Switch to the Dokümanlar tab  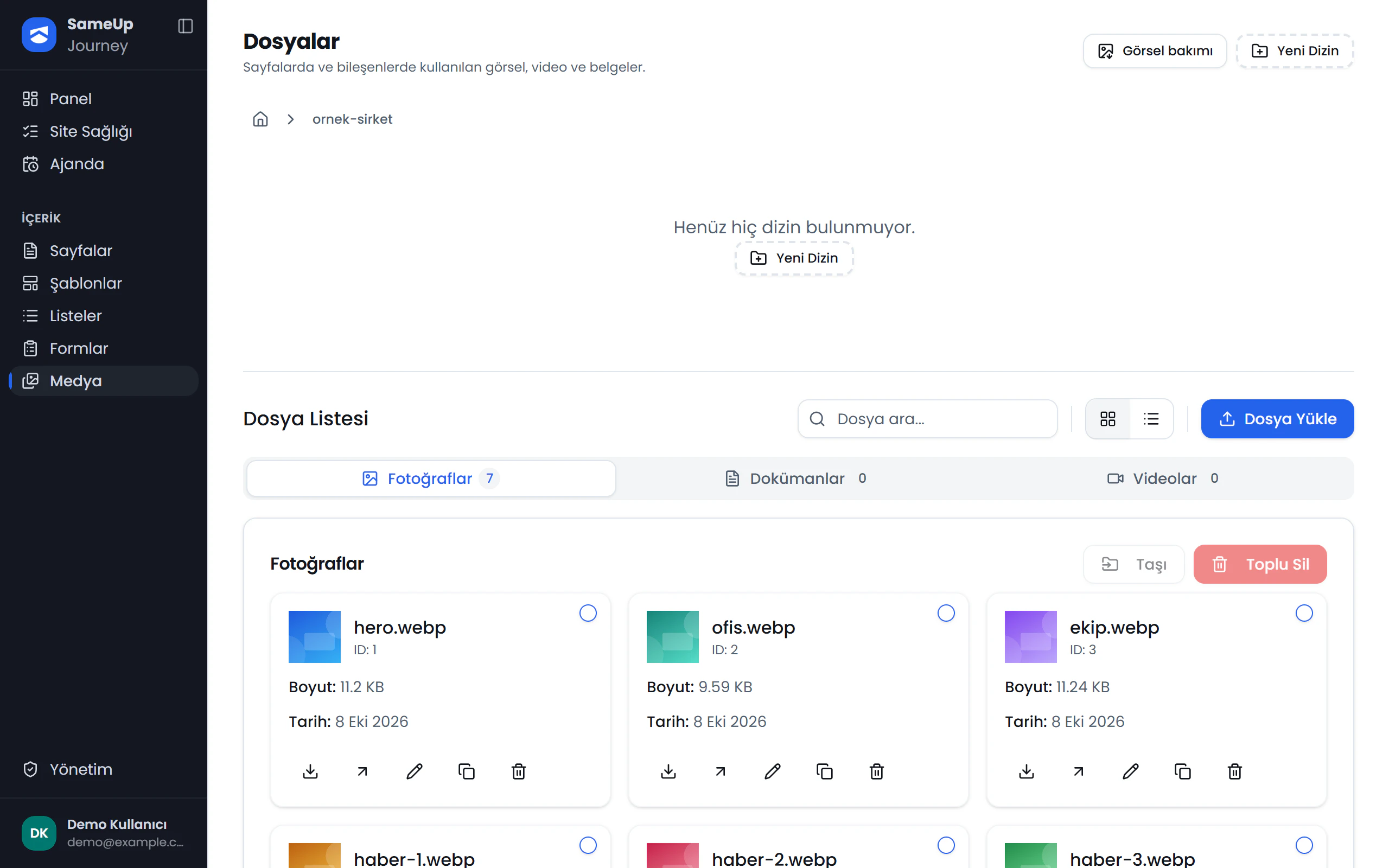point(798,478)
